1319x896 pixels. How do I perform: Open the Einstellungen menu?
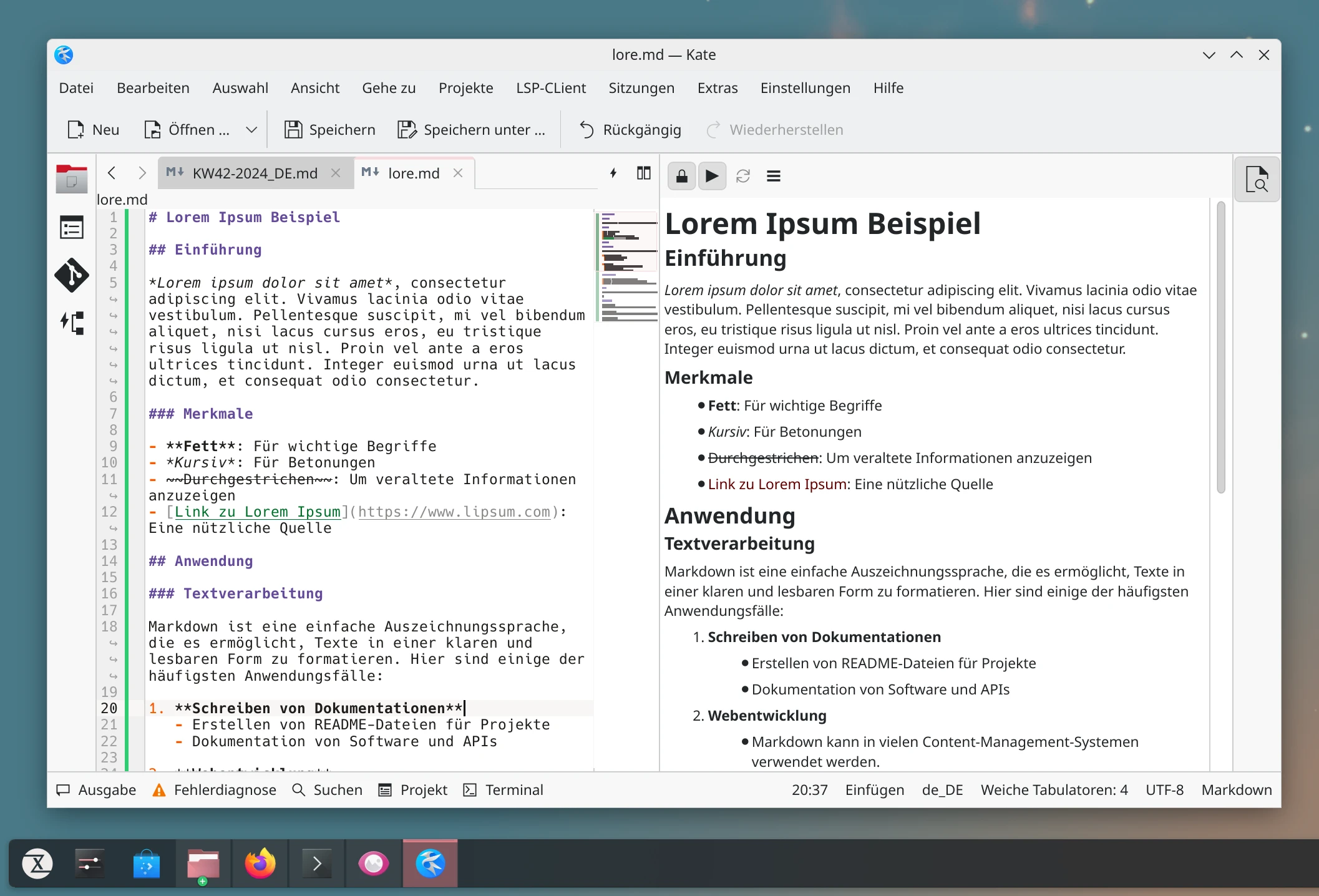(806, 88)
